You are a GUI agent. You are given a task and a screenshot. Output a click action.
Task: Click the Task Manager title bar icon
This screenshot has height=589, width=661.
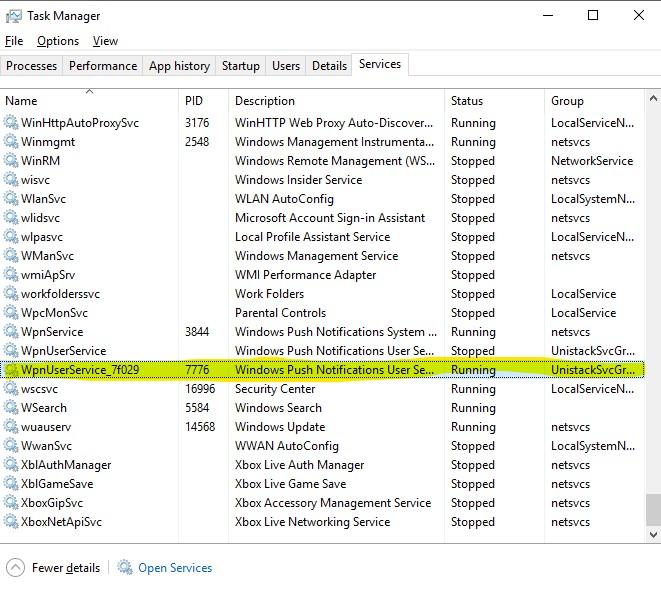tap(13, 16)
